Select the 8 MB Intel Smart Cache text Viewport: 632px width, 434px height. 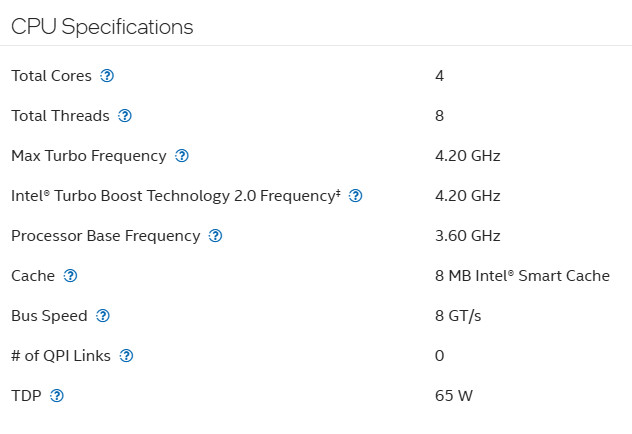click(522, 276)
